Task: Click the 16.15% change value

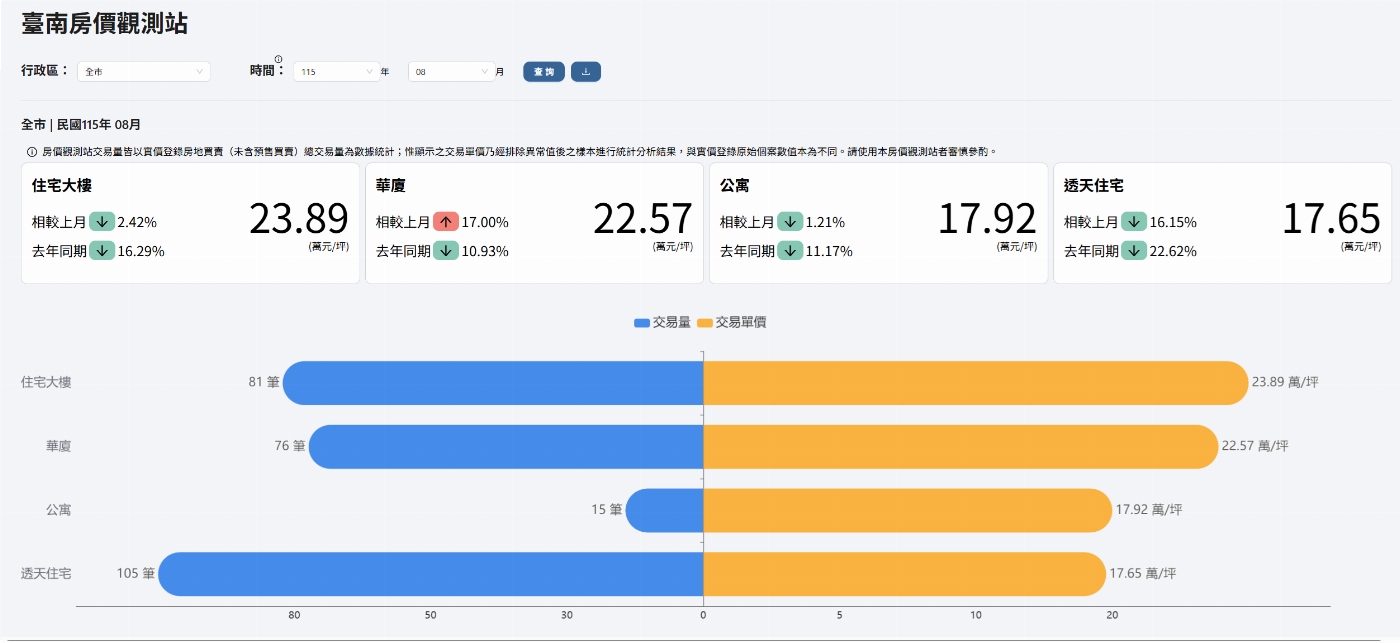Action: tap(1173, 222)
